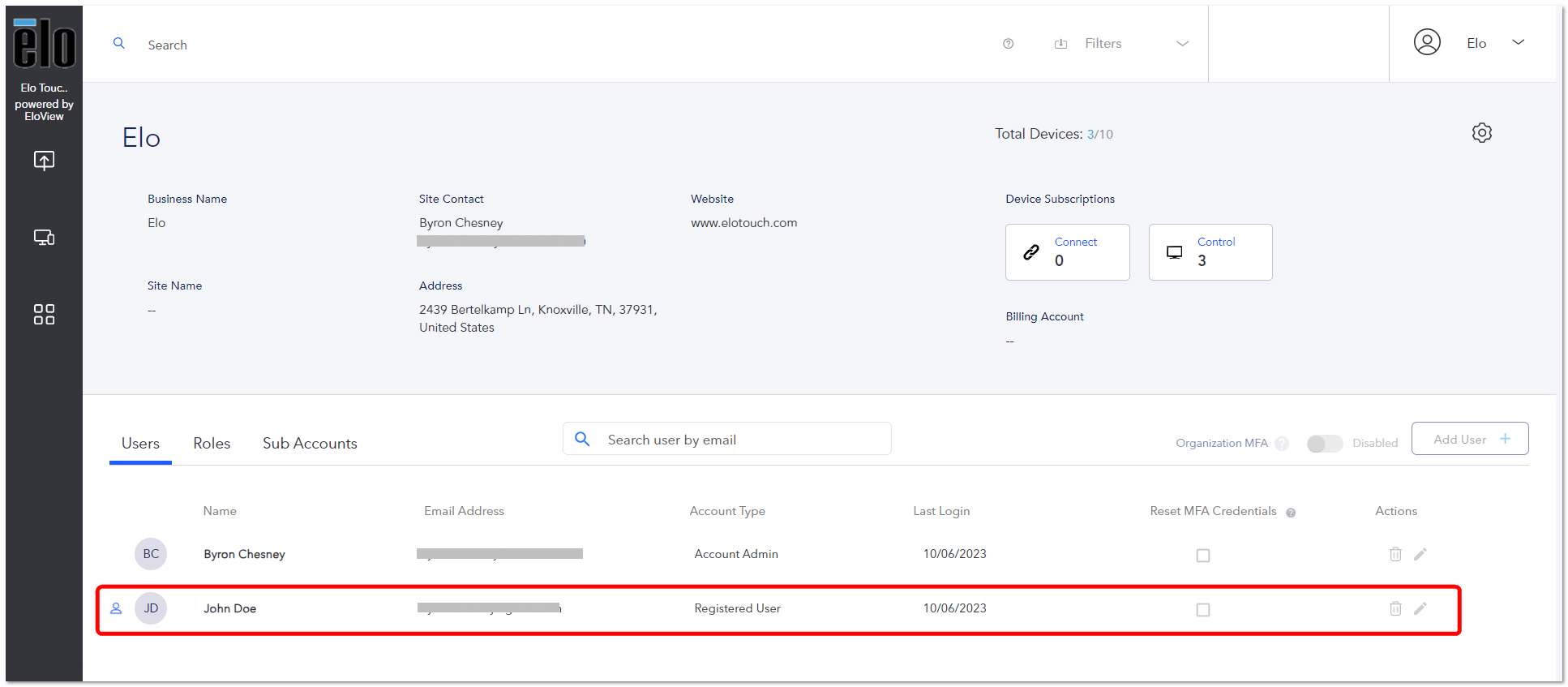Open the Connect subscriptions card
Image resolution: width=1568 pixels, height=687 pixels.
point(1067,252)
